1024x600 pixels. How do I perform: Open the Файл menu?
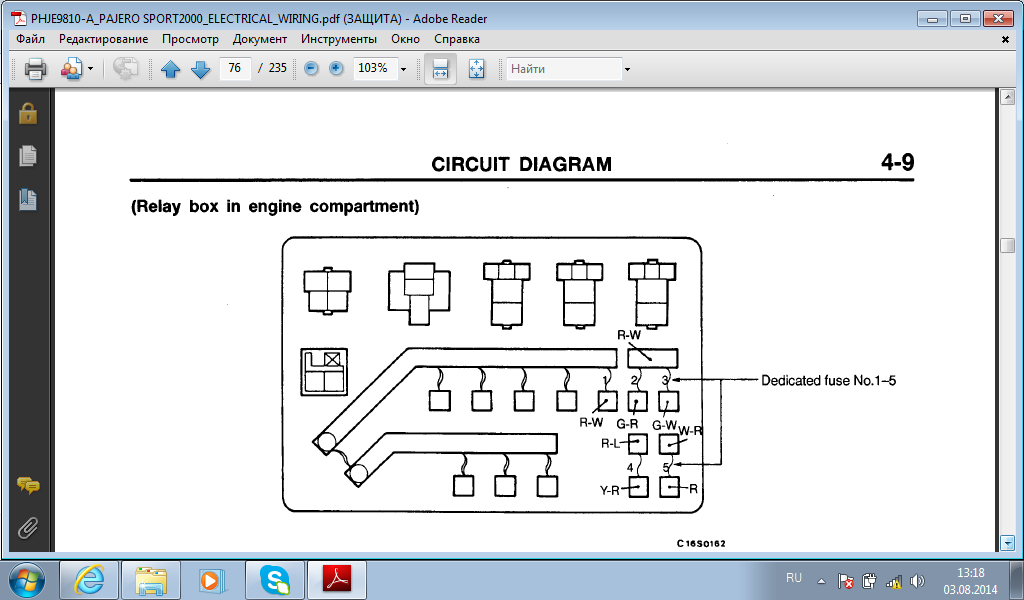(x=30, y=39)
